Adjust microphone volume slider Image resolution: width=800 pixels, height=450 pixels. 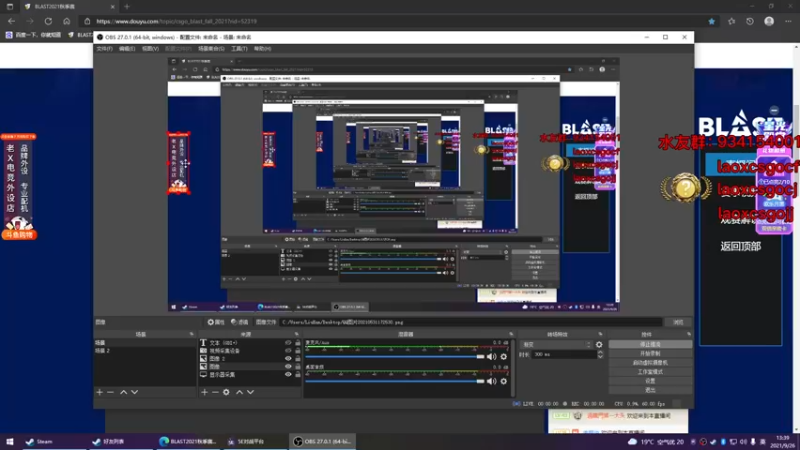point(394,357)
